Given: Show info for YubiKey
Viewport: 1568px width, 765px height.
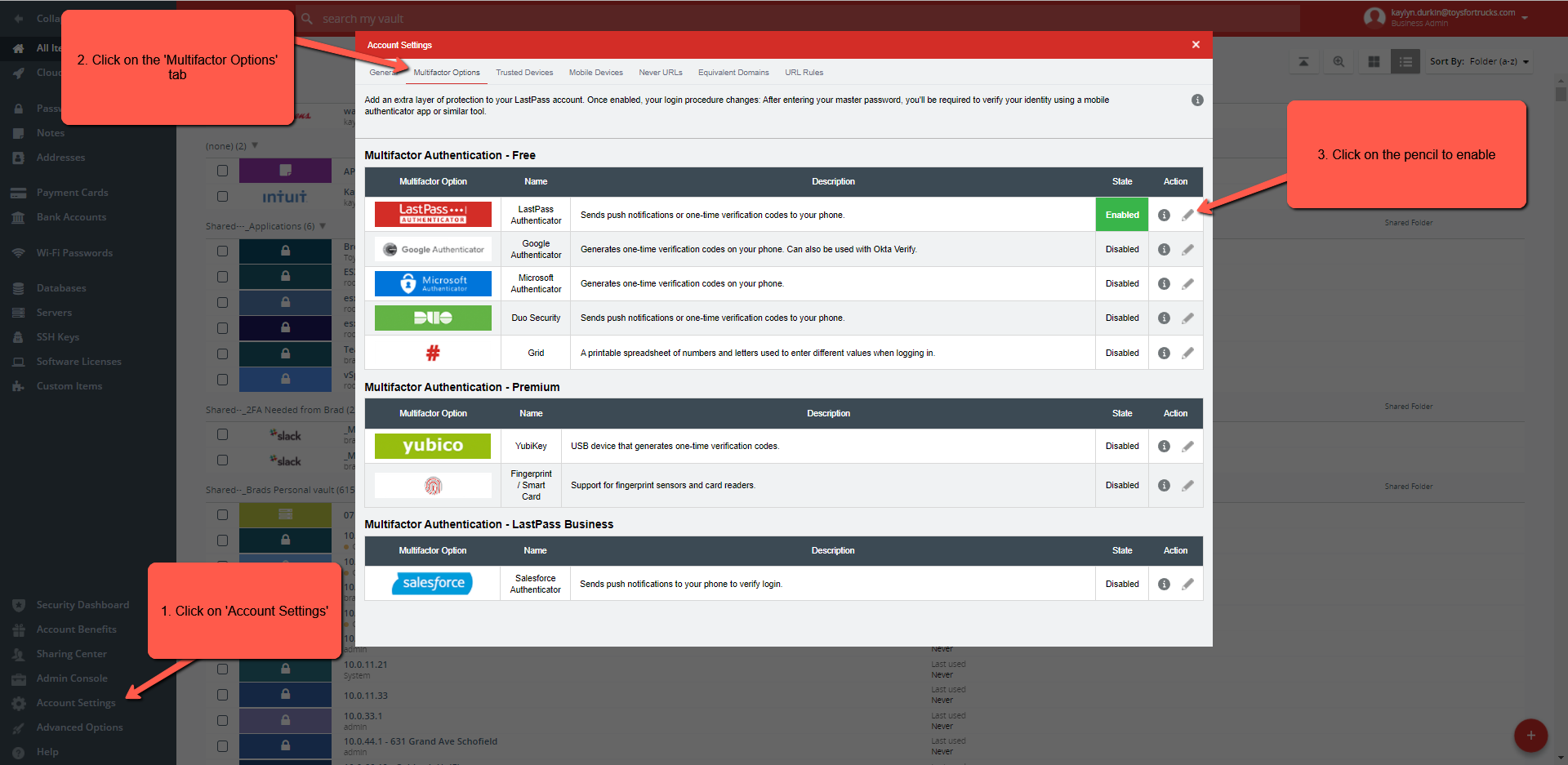Looking at the screenshot, I should click(1164, 447).
